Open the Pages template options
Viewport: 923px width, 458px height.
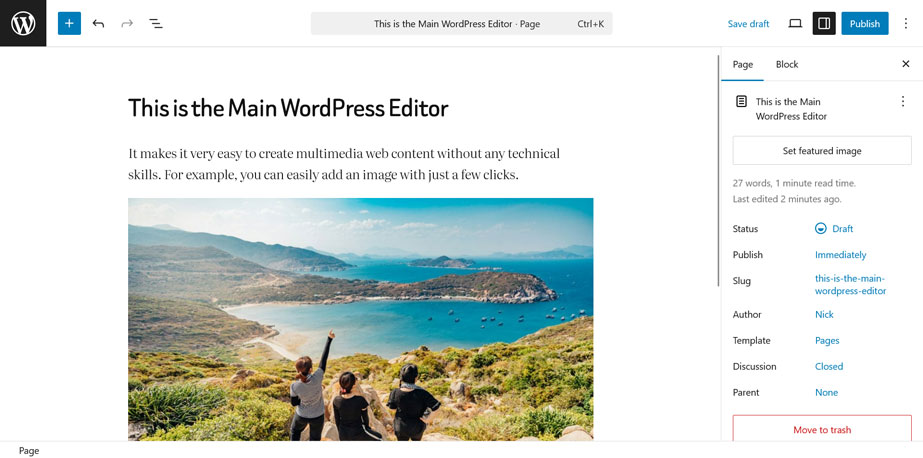click(x=827, y=340)
